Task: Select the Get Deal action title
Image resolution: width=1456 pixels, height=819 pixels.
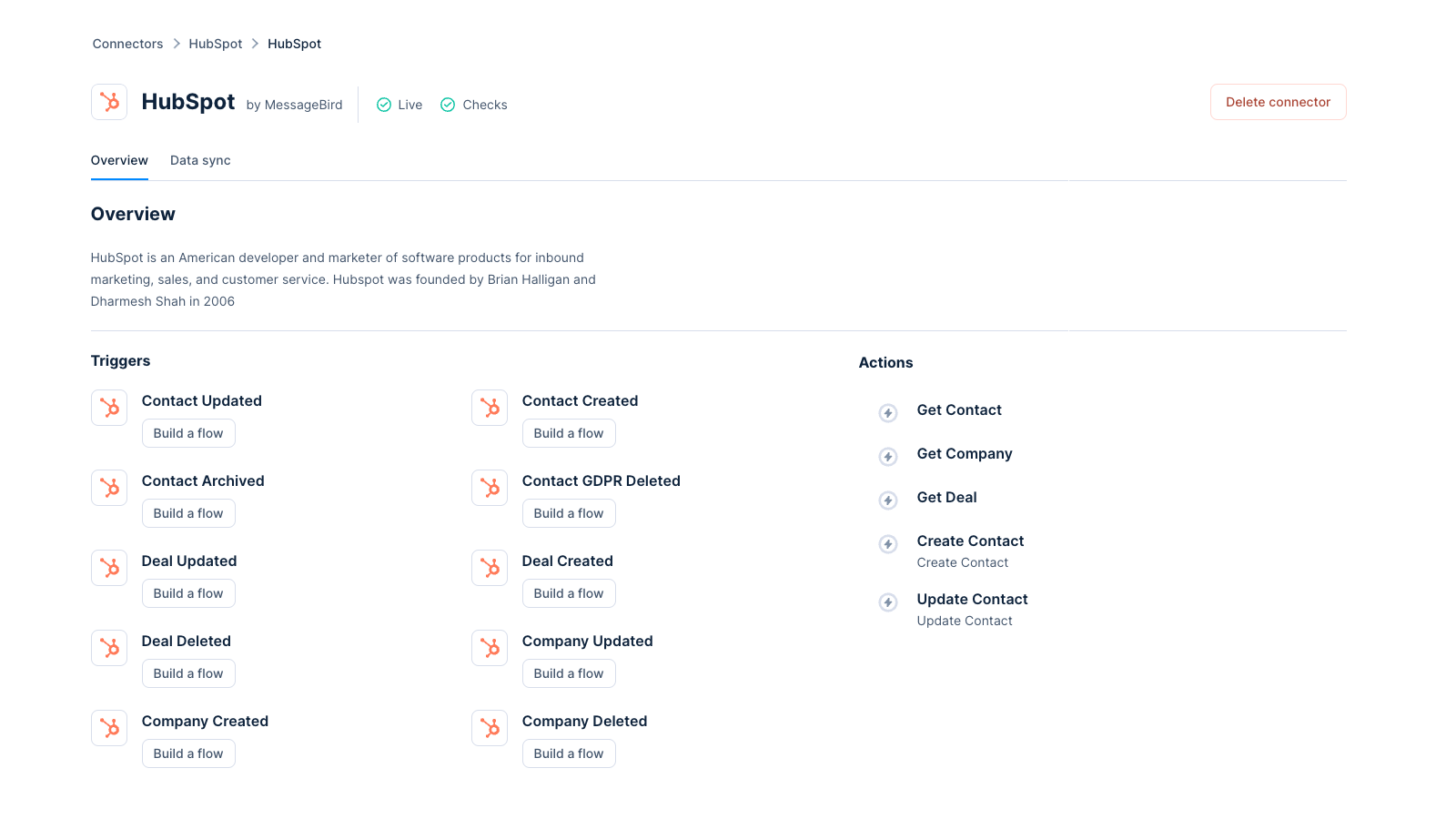Action: [946, 498]
